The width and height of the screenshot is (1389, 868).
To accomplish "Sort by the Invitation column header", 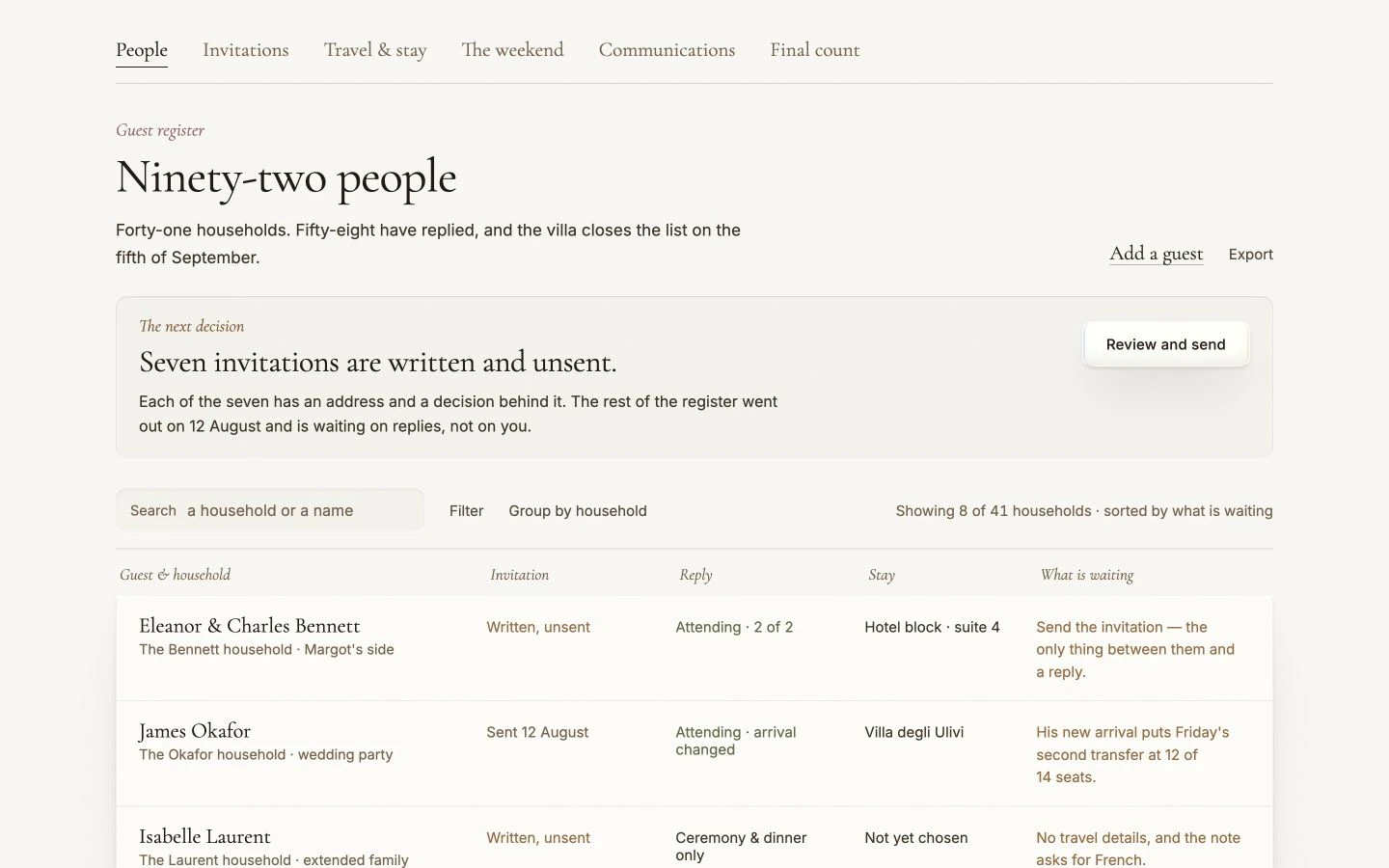I will click(519, 575).
